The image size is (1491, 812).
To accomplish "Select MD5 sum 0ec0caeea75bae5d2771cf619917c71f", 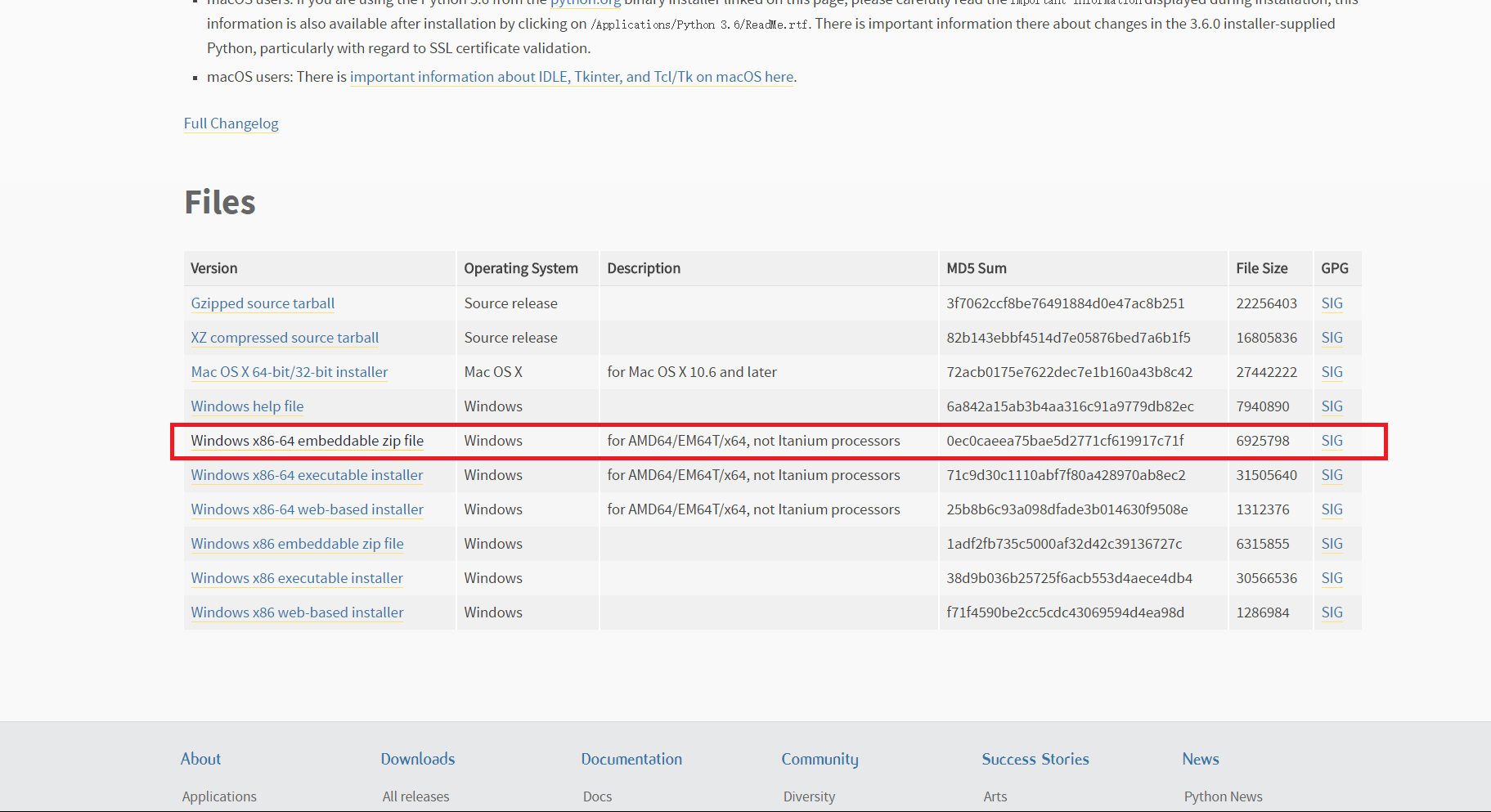I will 1065,441.
